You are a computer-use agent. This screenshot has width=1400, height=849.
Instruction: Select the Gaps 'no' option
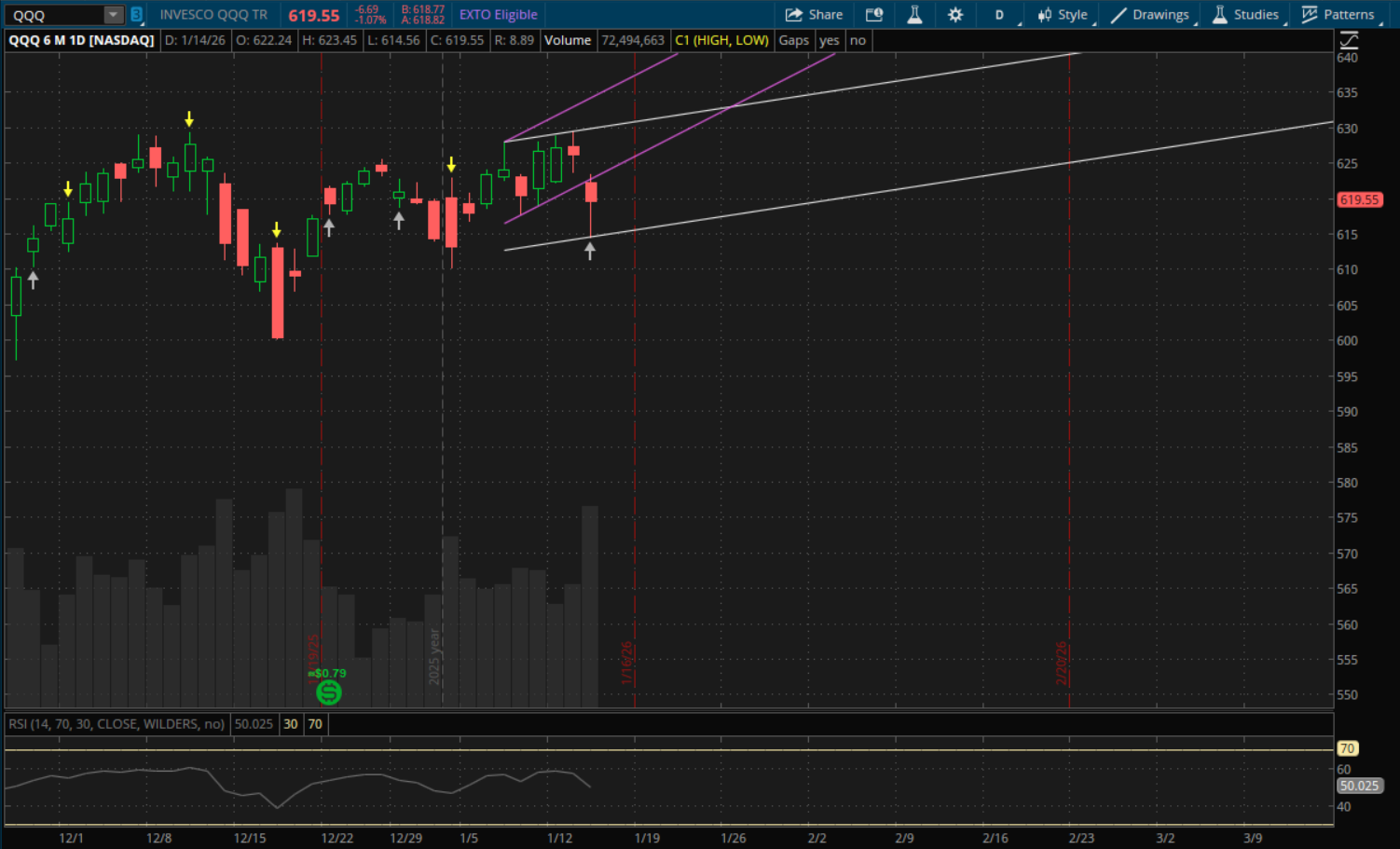(858, 40)
